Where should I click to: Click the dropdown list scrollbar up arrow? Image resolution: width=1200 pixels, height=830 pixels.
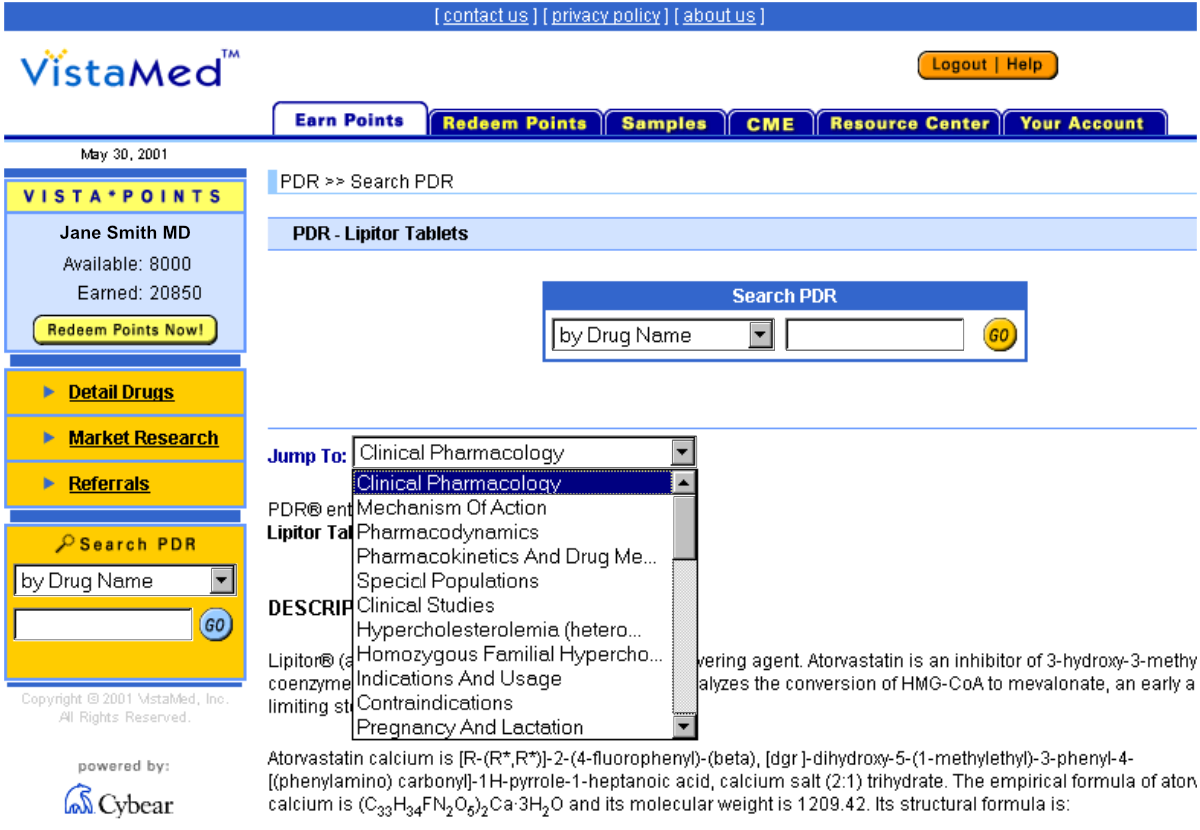tap(684, 482)
